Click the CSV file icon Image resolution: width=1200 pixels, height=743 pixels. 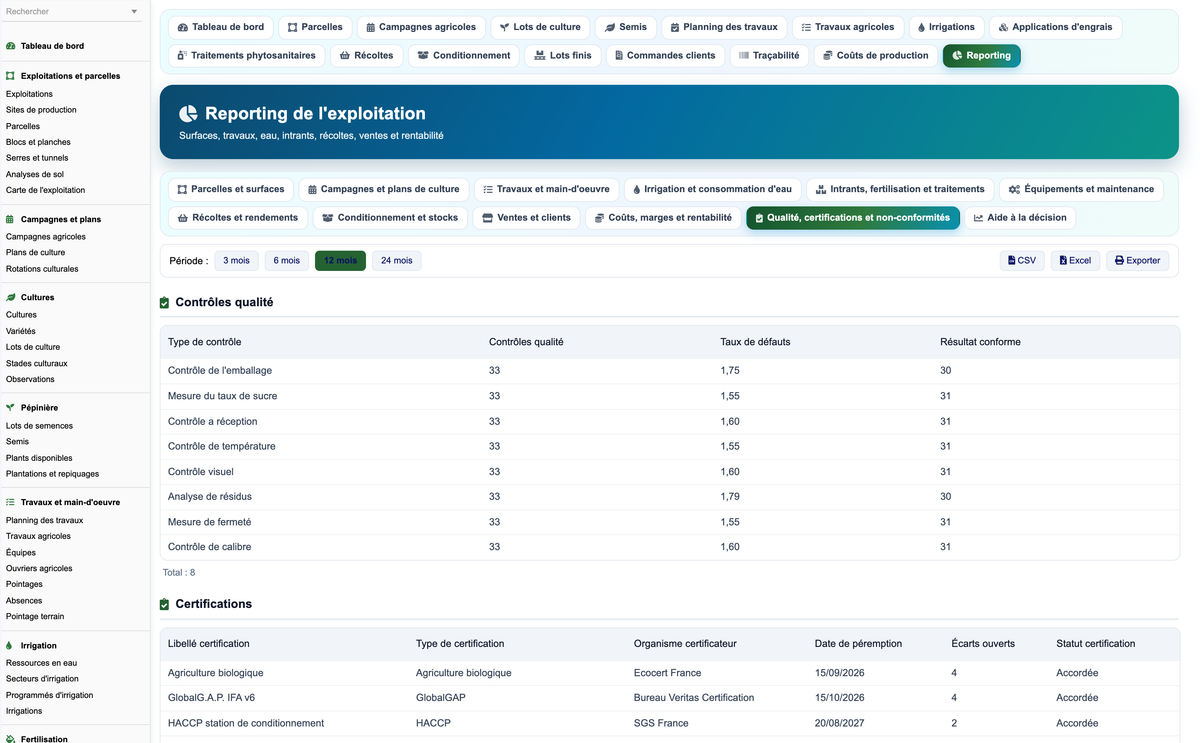1012,260
